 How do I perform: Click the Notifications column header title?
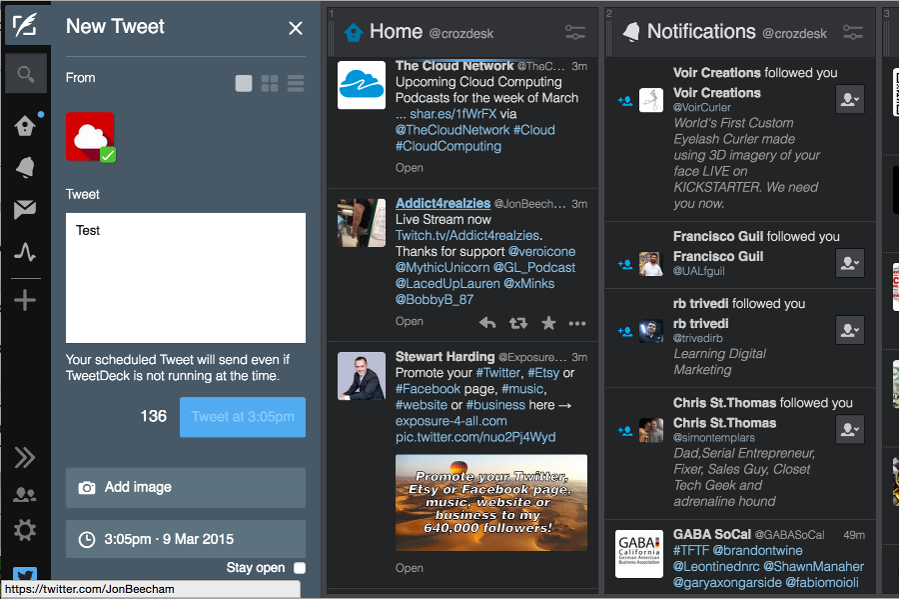[701, 32]
